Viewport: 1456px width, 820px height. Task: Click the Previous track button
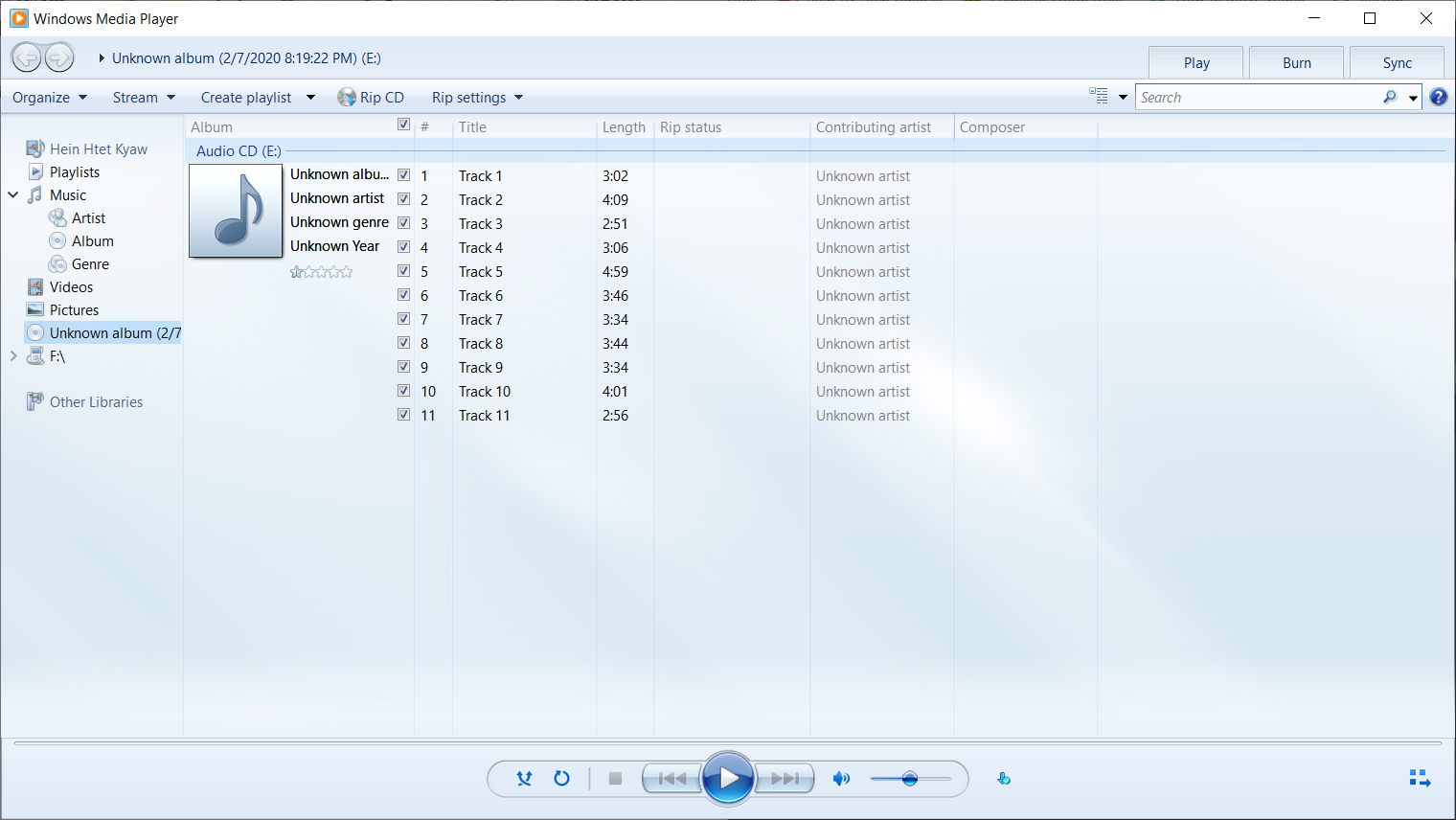coord(672,779)
